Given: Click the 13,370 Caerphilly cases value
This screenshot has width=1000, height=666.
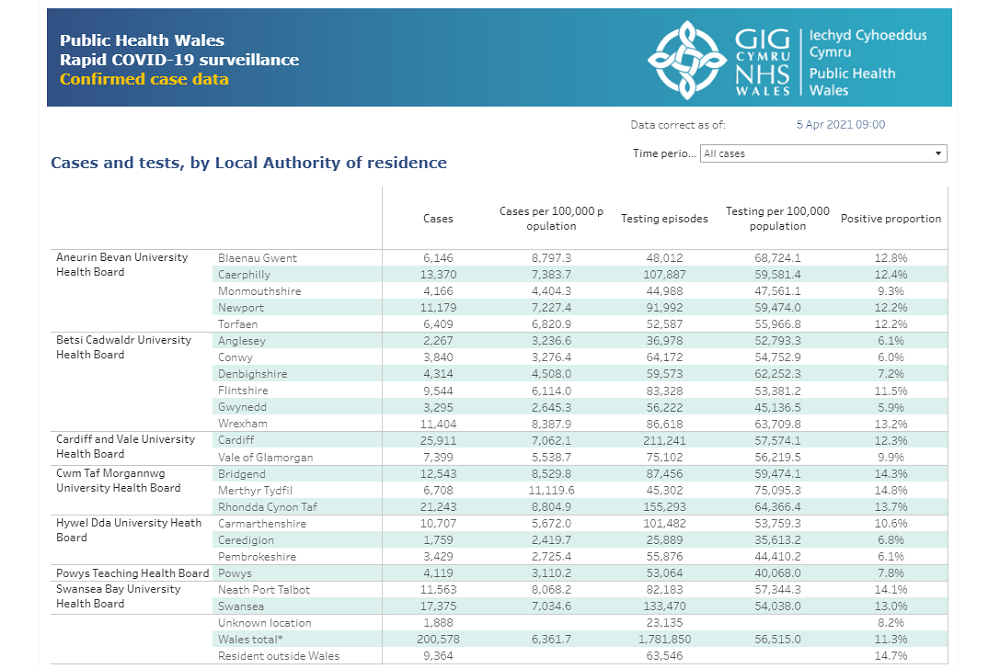Looking at the screenshot, I should [x=438, y=275].
